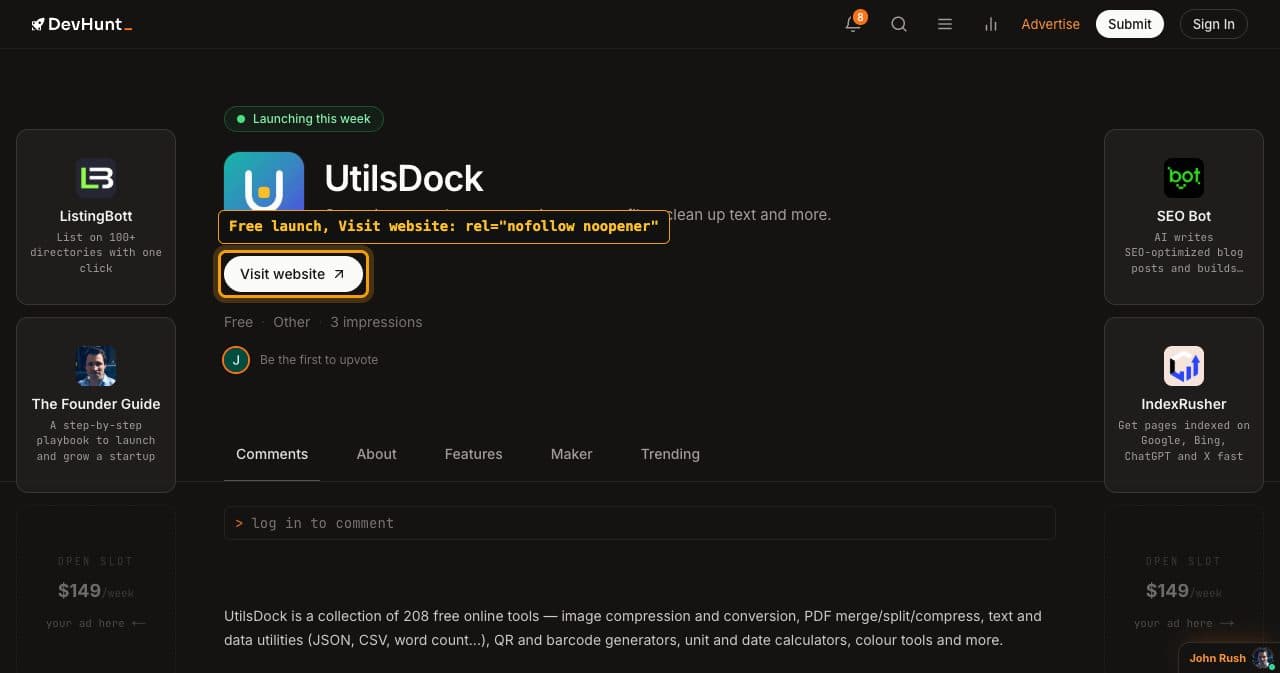Image resolution: width=1280 pixels, height=673 pixels.
Task: Switch to the Trending tab
Action: pos(670,454)
